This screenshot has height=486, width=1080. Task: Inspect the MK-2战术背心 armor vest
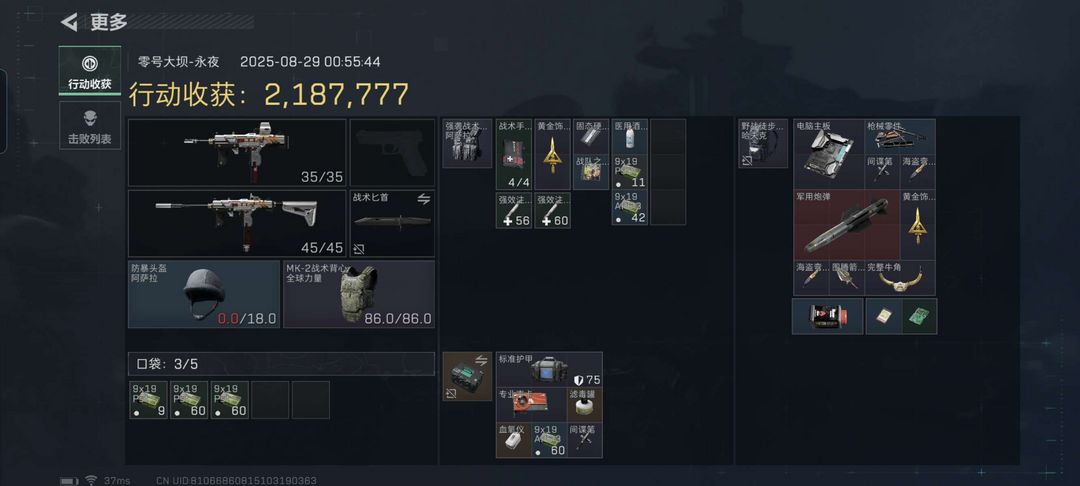(x=359, y=293)
